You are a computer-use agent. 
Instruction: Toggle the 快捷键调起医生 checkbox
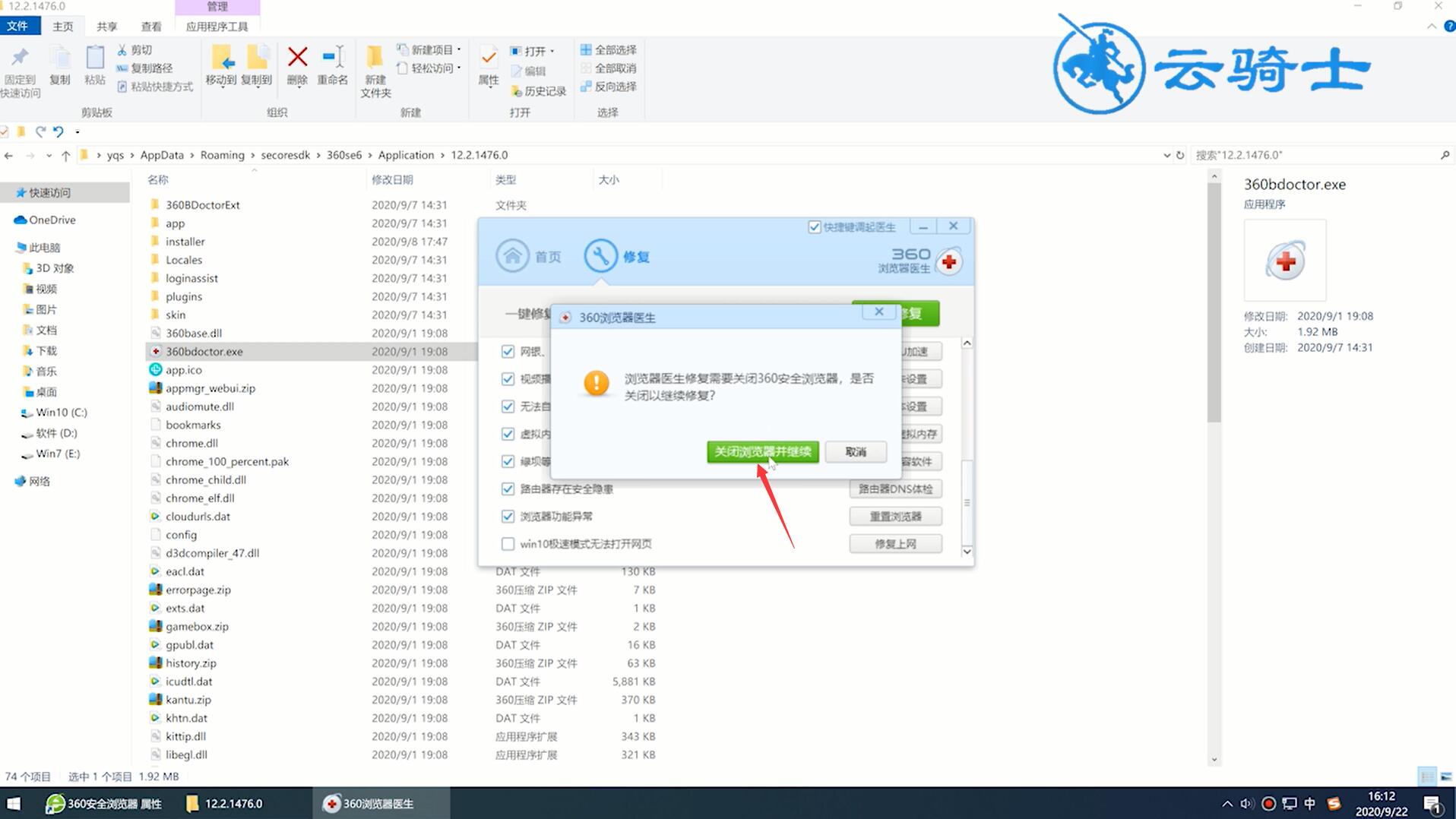coord(814,227)
